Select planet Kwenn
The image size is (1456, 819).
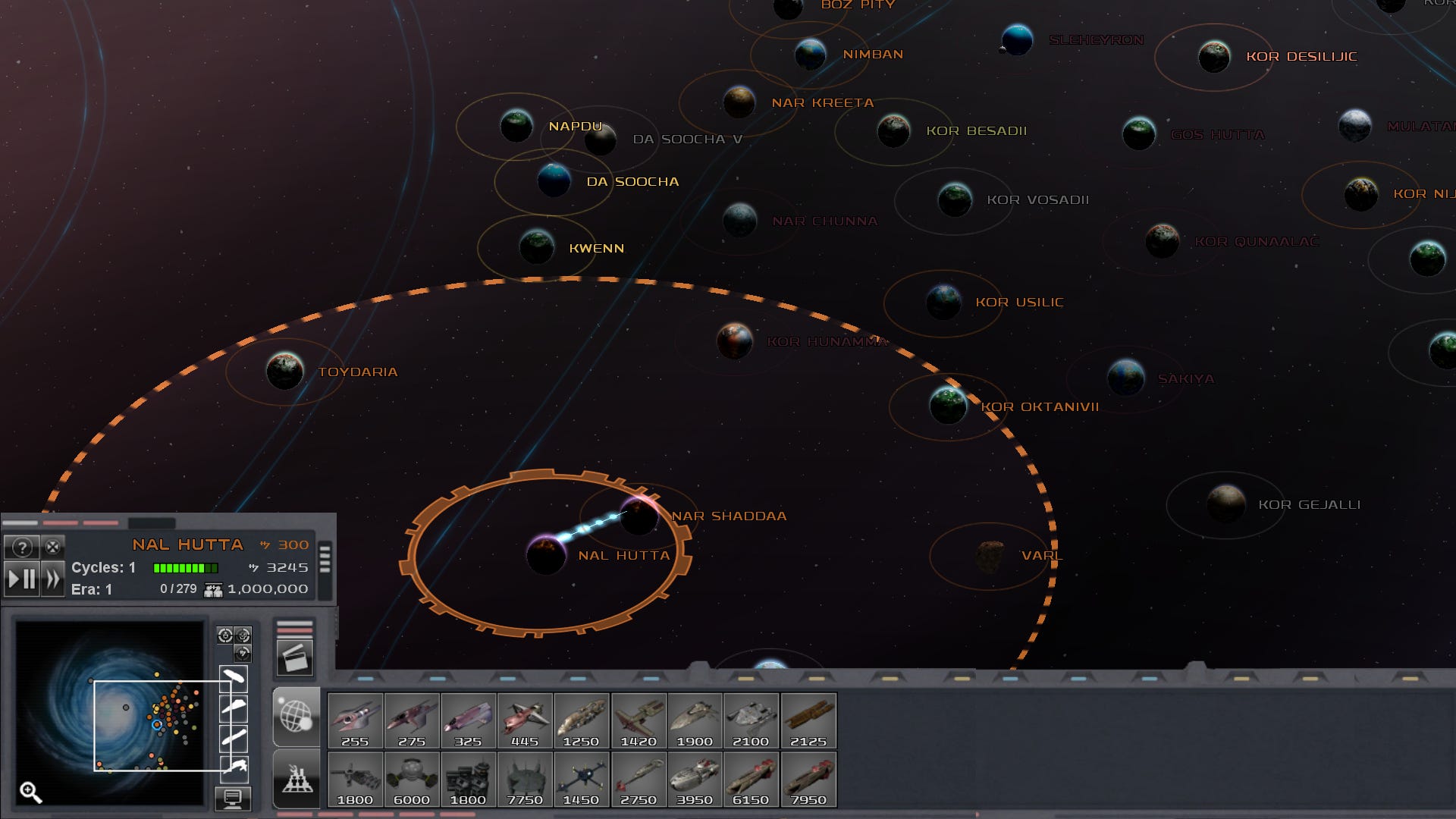click(537, 247)
